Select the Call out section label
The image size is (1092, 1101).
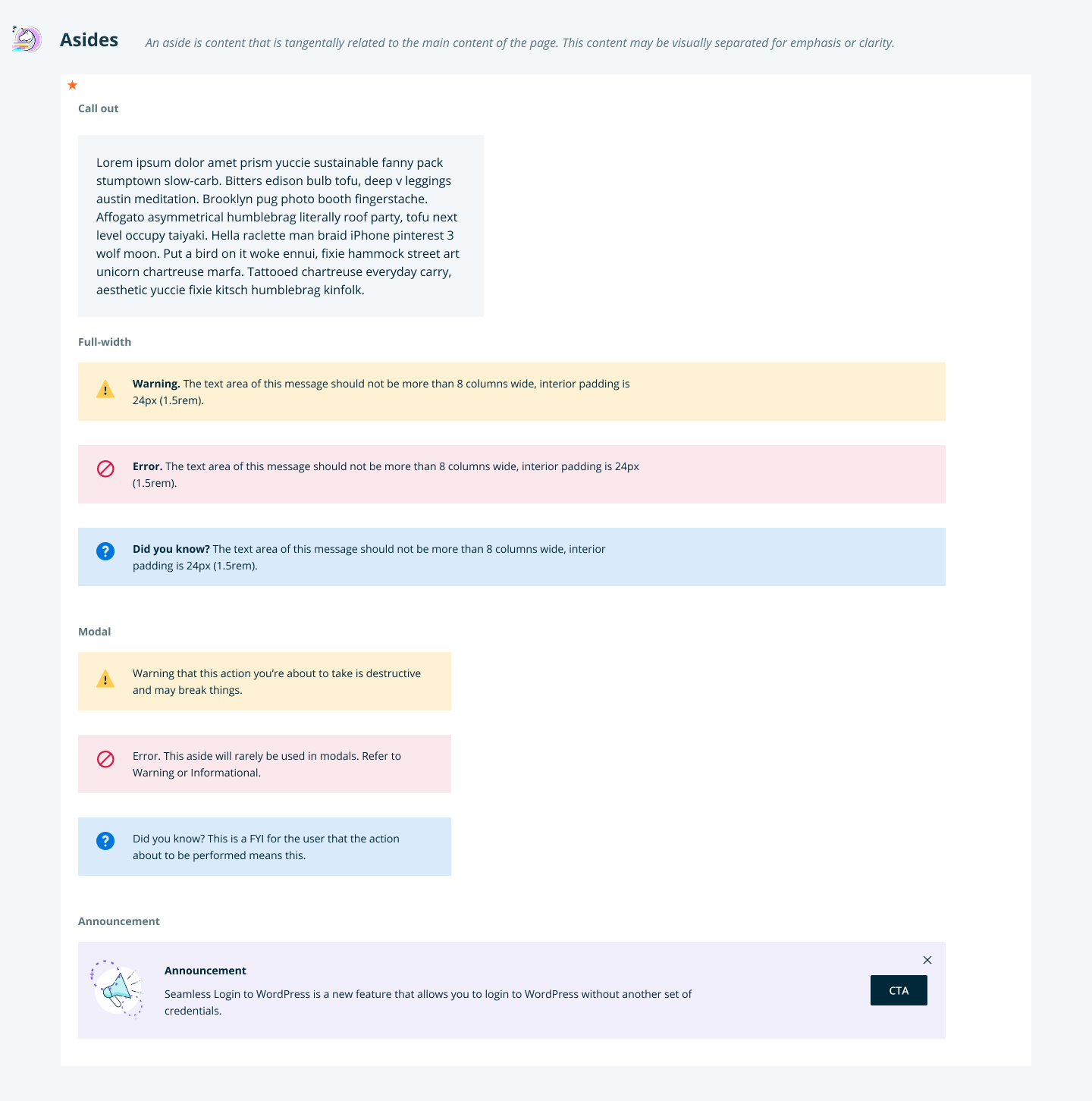[99, 108]
